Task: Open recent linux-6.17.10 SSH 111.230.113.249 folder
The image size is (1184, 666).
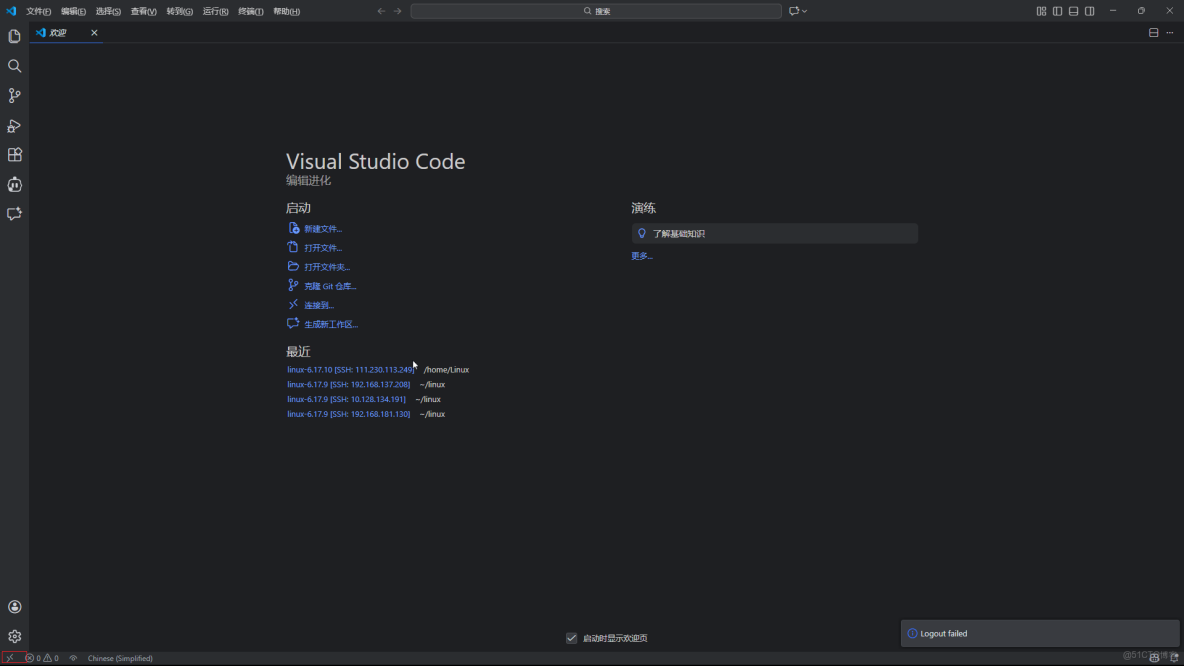Action: click(x=350, y=370)
